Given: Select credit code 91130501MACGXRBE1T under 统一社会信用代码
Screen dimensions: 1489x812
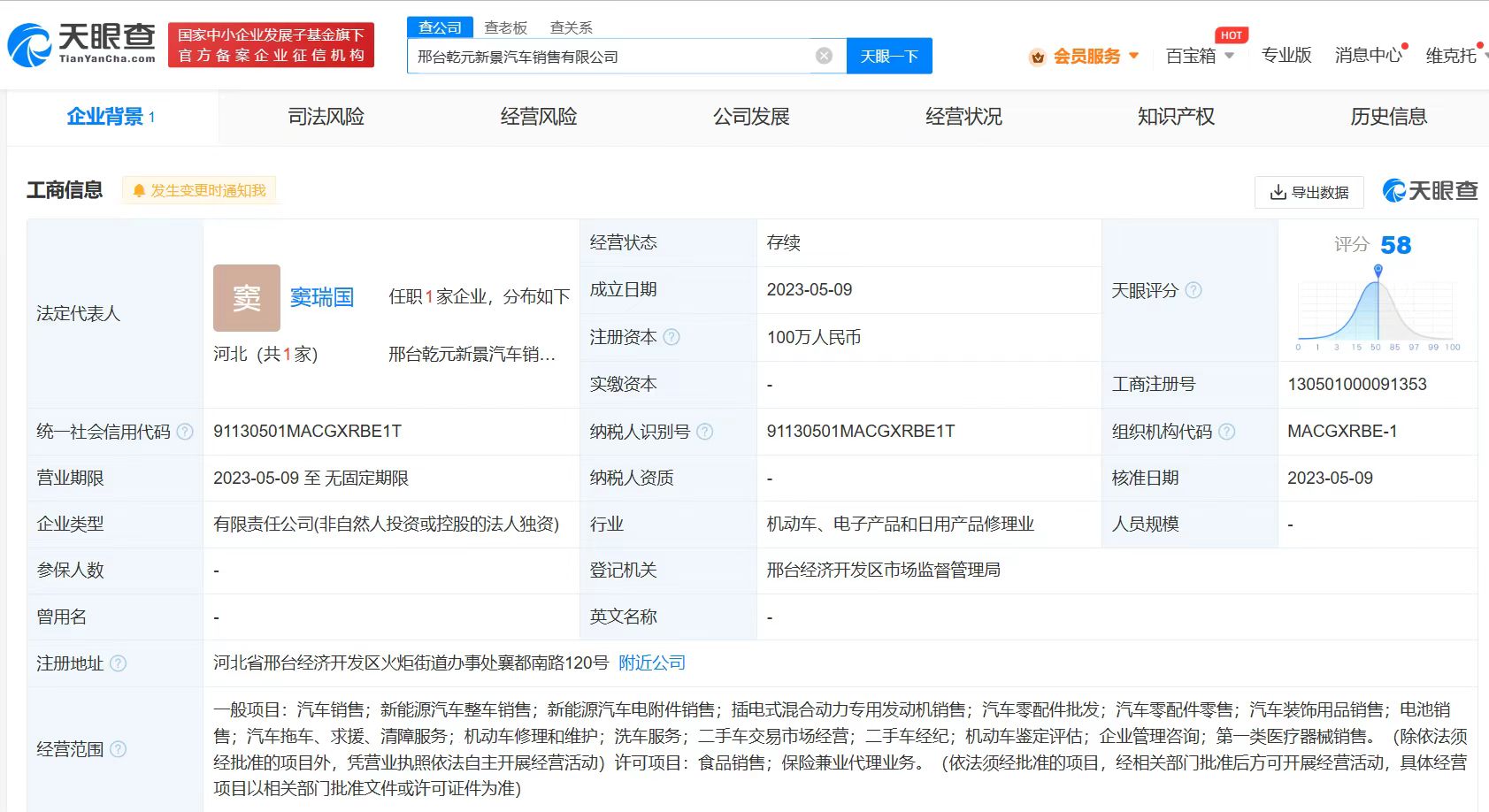Looking at the screenshot, I should pos(307,432).
